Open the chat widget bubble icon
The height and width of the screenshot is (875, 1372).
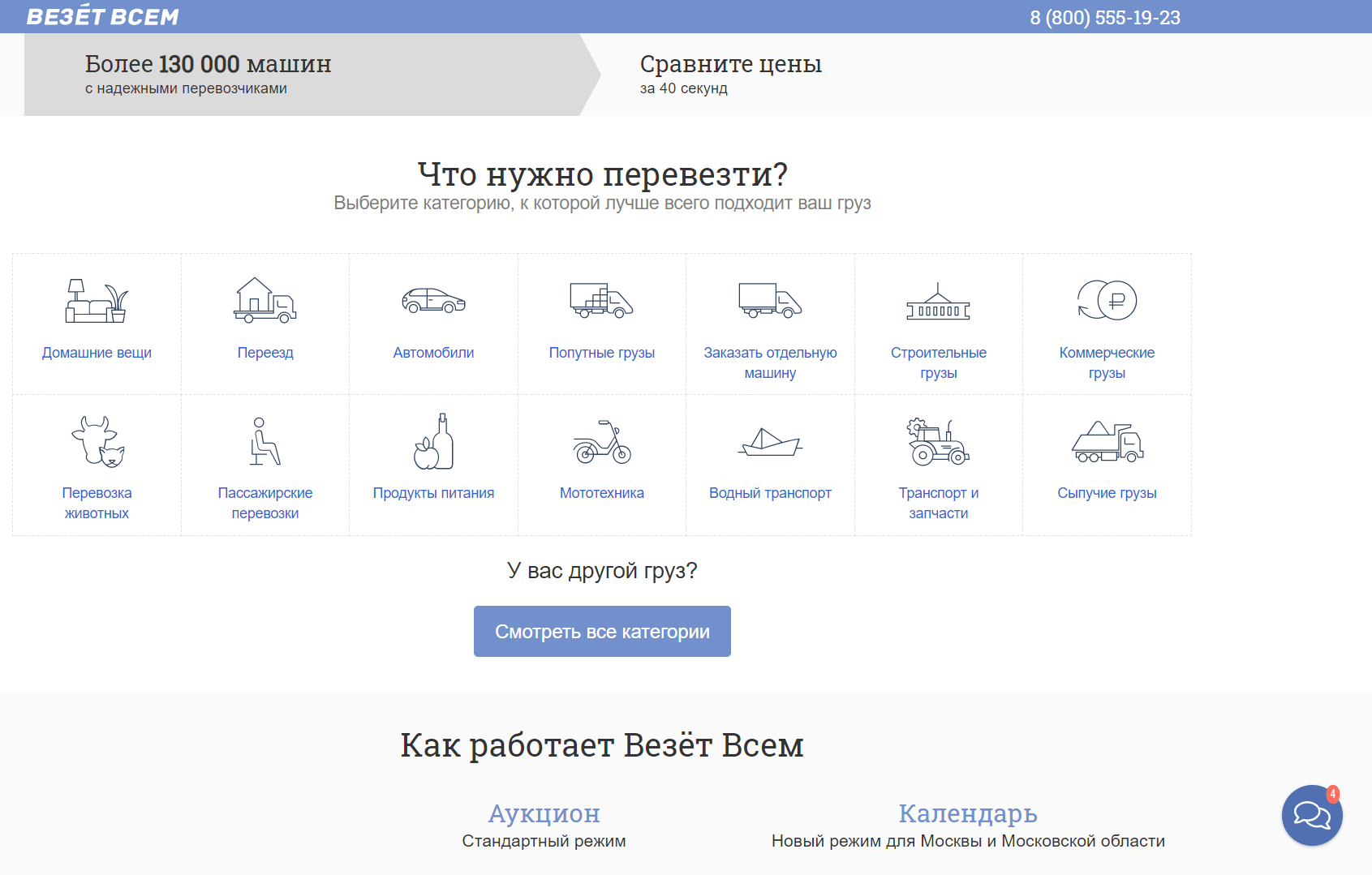pyautogui.click(x=1312, y=815)
